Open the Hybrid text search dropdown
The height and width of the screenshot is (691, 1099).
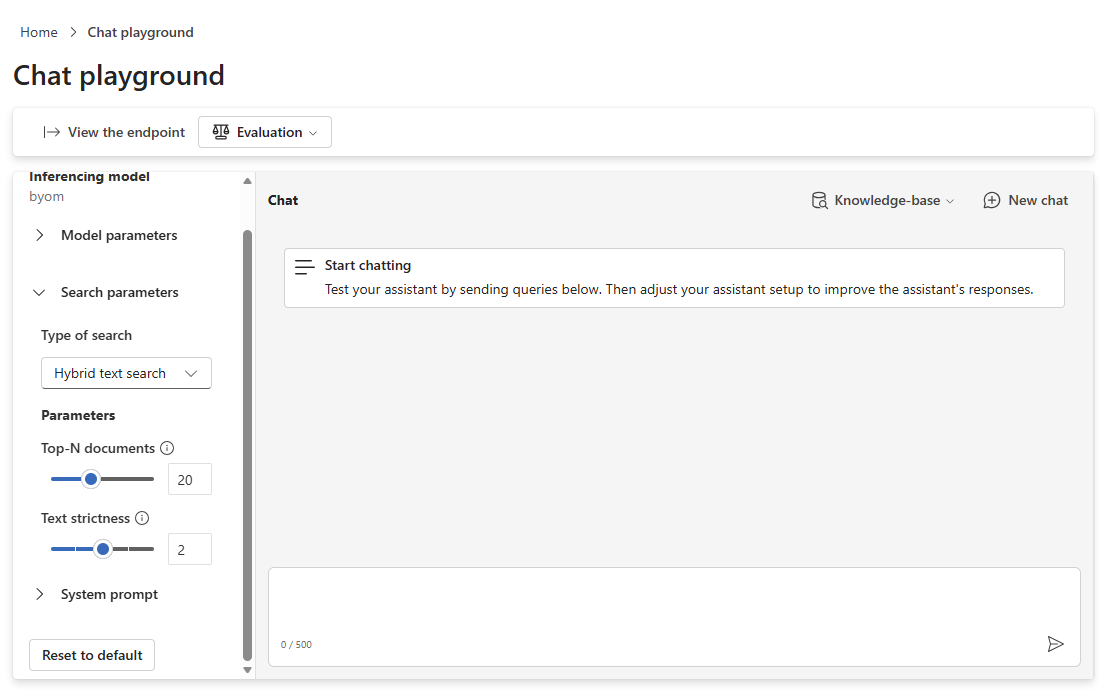(126, 373)
